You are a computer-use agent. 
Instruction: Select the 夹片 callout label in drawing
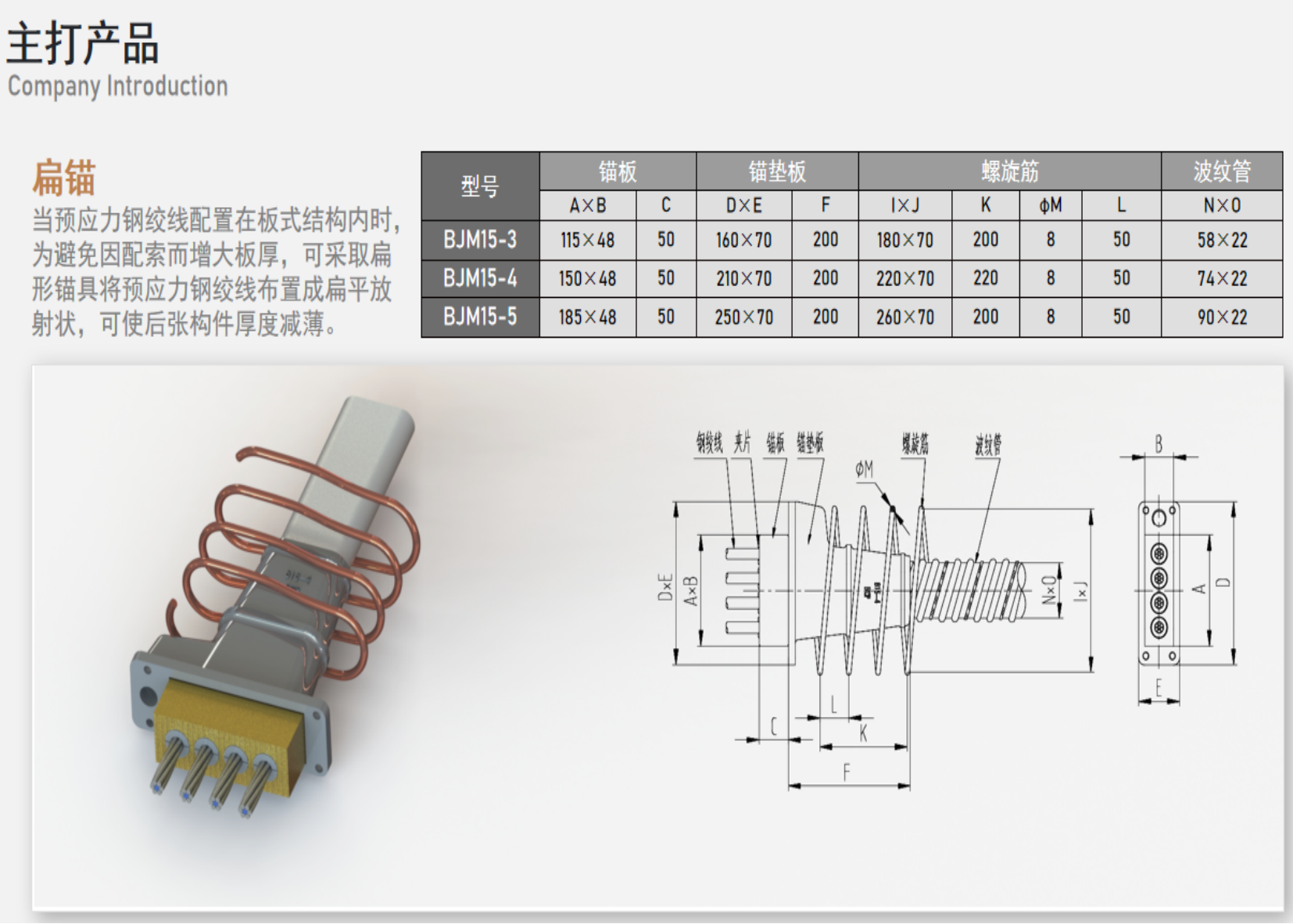point(742,444)
